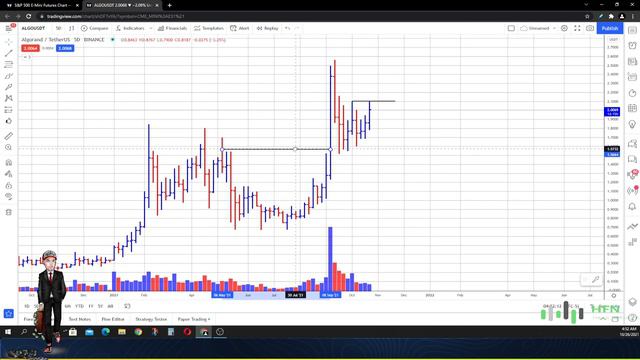This screenshot has height=360, width=640.
Task: Open the Unnamed layout cloud save
Action: click(535, 28)
